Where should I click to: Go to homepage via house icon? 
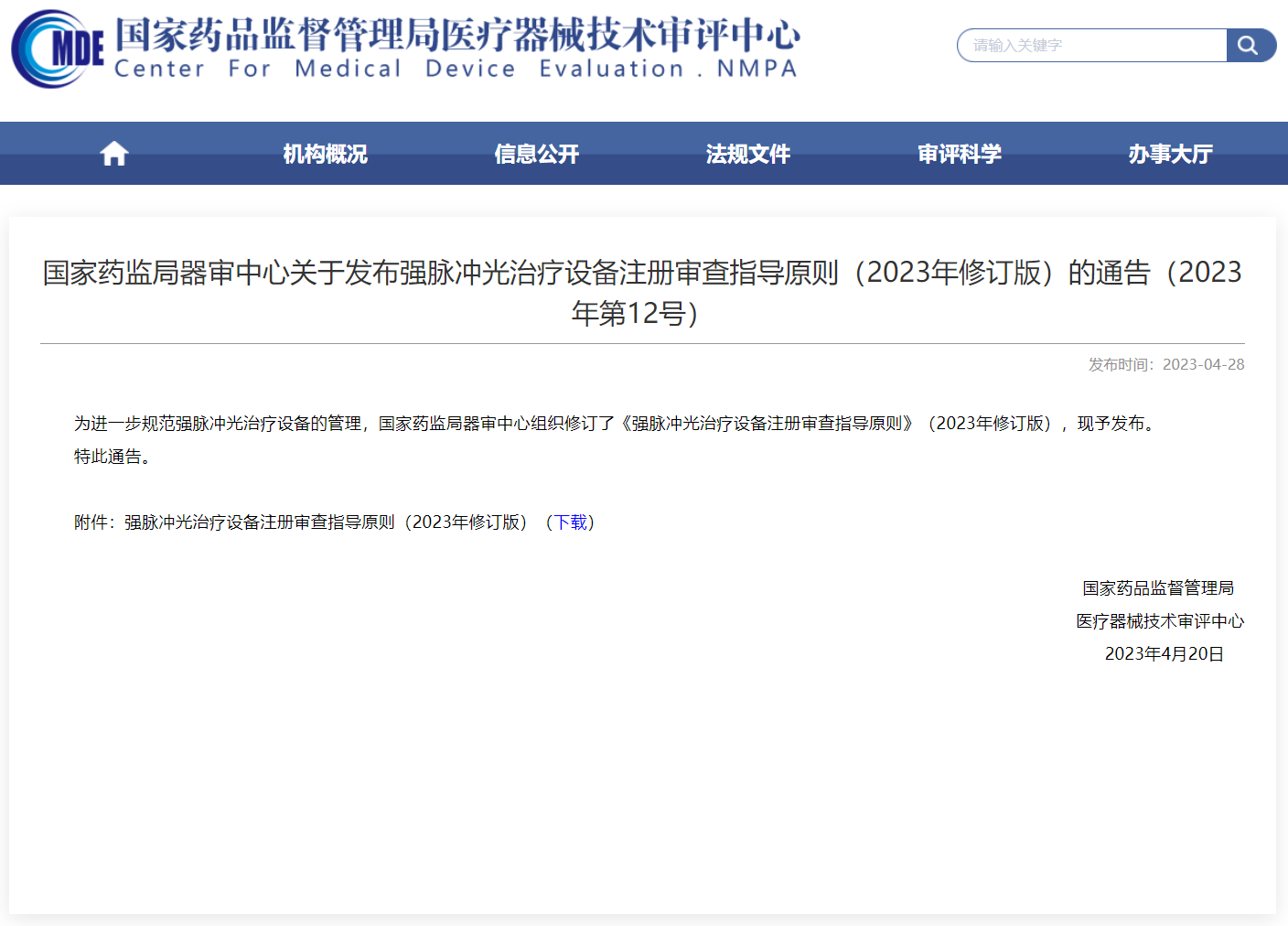click(x=114, y=154)
